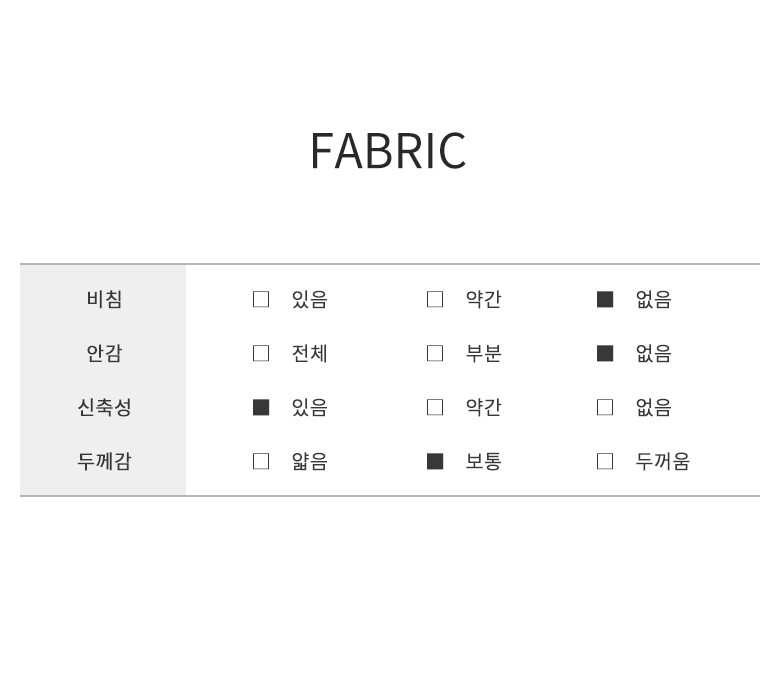Uncheck the filled 없음 box in 비침 row
This screenshot has width=780, height=693.
point(605,299)
